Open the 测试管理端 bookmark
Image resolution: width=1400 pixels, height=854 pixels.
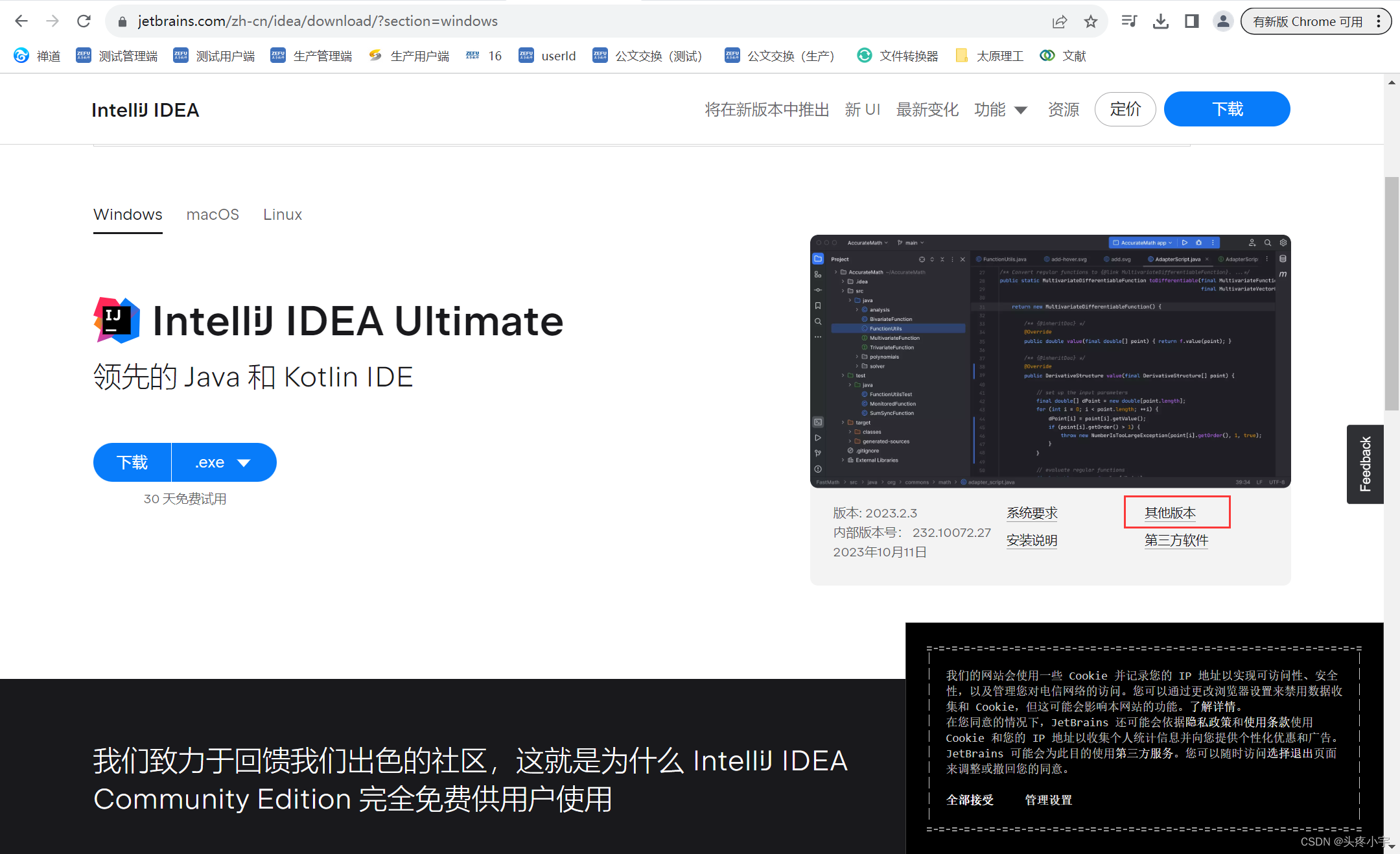(117, 56)
